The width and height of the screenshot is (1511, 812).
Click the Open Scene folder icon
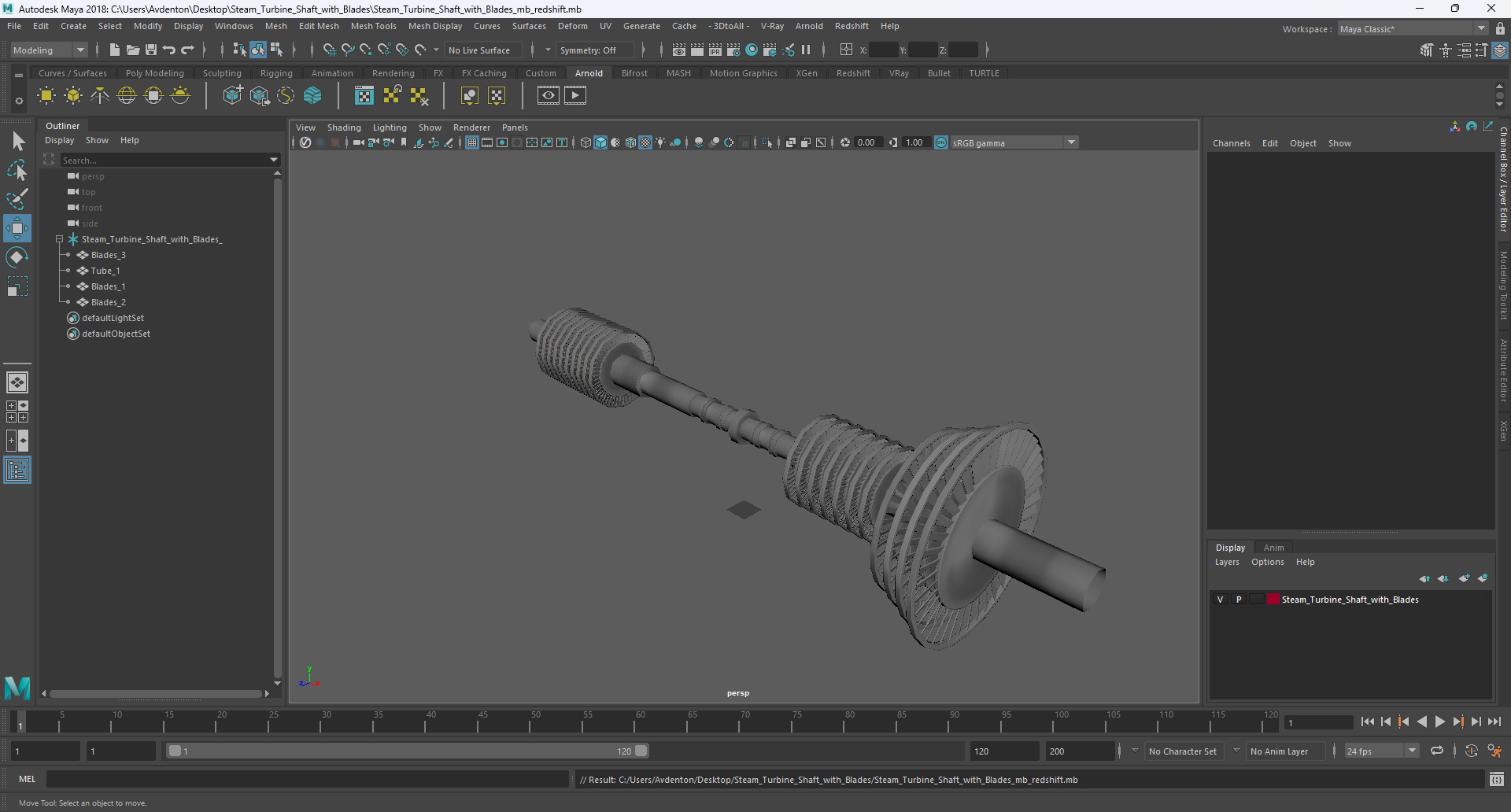(x=133, y=50)
